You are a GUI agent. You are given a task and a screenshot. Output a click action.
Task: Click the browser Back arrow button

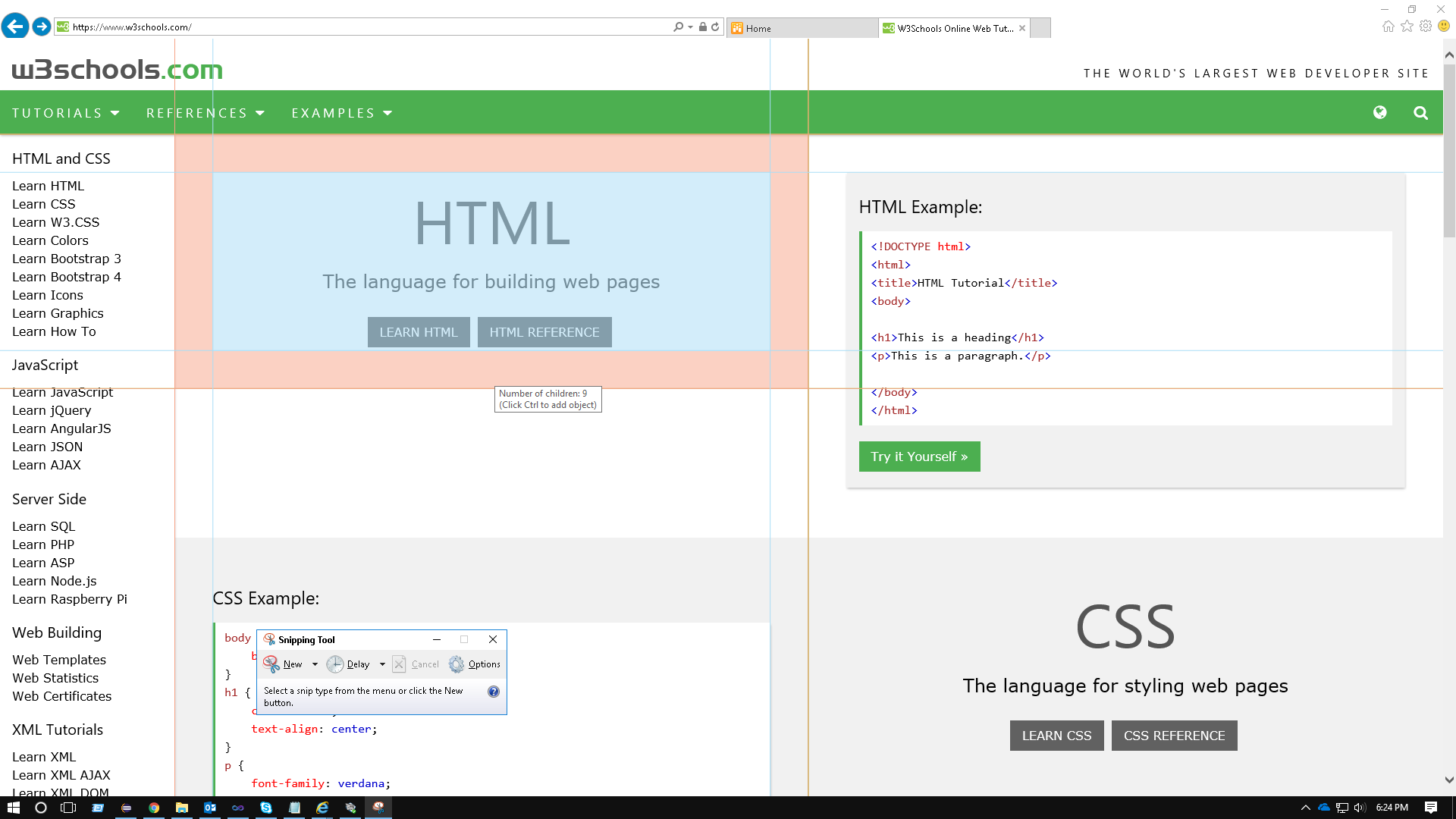click(x=14, y=27)
